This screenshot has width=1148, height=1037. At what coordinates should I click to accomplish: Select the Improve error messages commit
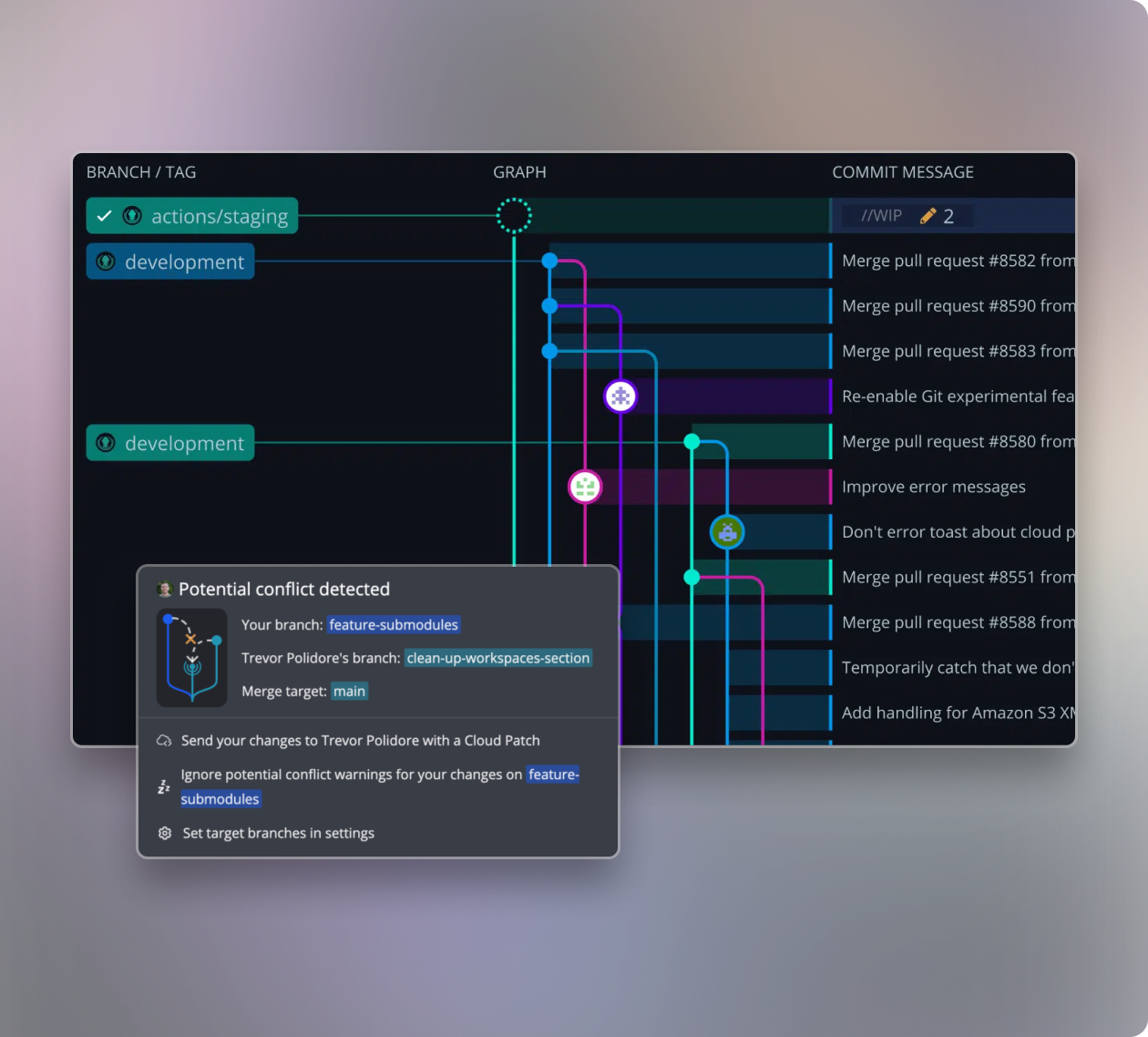coord(933,488)
